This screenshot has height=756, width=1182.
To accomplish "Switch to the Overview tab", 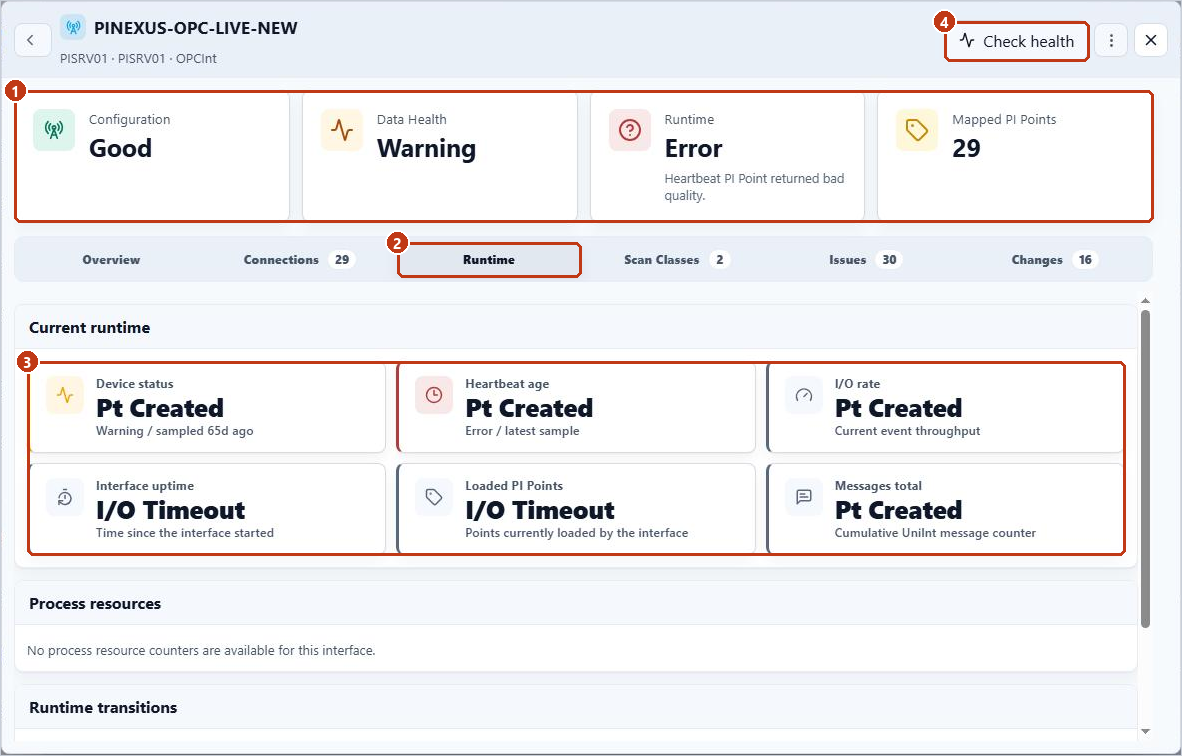I will pyautogui.click(x=111, y=260).
